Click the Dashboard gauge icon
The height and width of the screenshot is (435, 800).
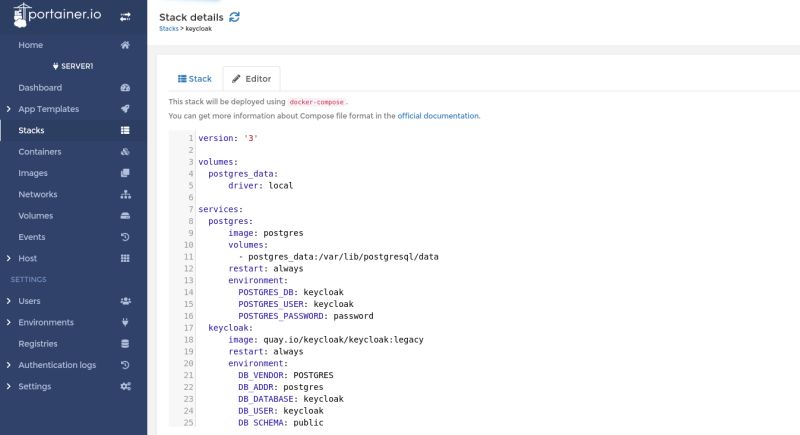coord(125,88)
